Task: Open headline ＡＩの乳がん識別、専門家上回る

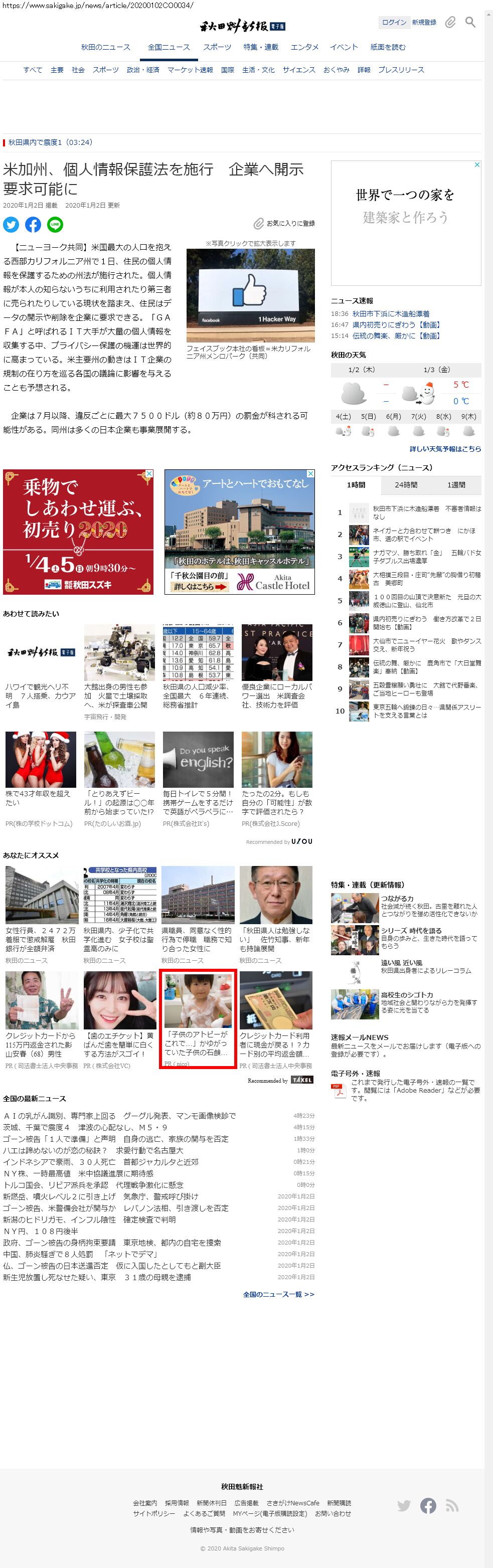Action: [120, 1116]
